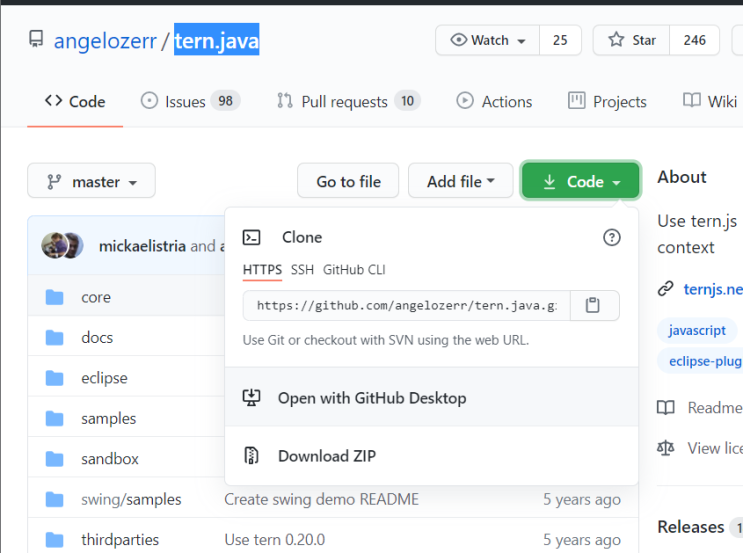Click the license scale icon
The height and width of the screenshot is (553, 743).
point(666,448)
